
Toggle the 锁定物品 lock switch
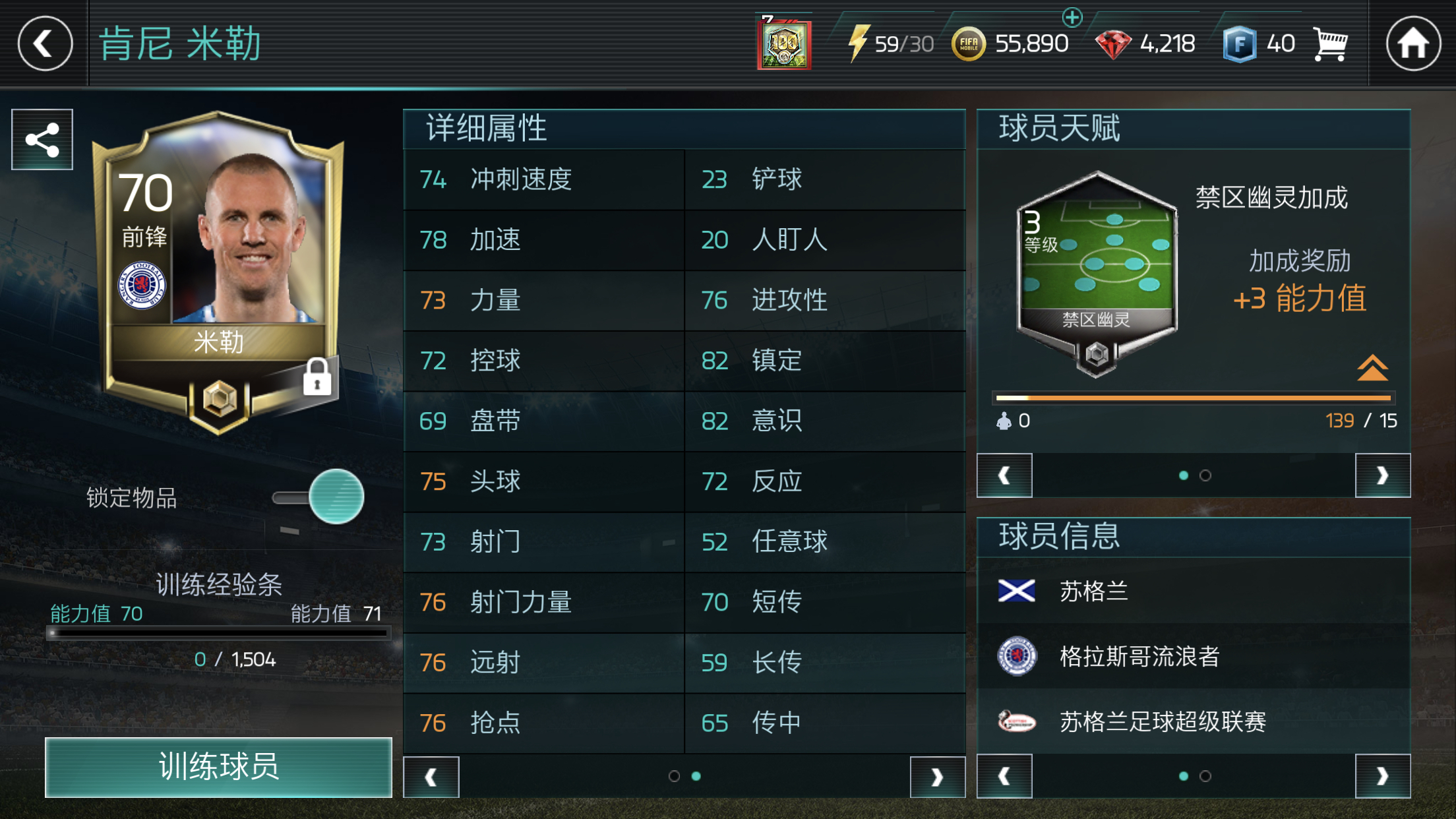point(318,497)
